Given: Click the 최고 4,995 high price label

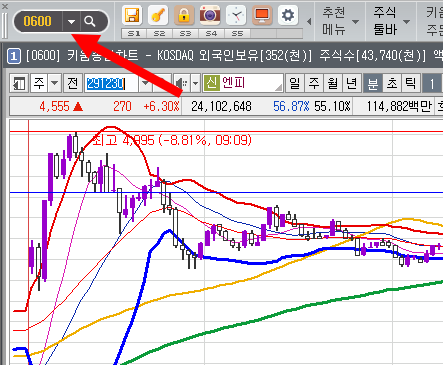Looking at the screenshot, I should (171, 140).
